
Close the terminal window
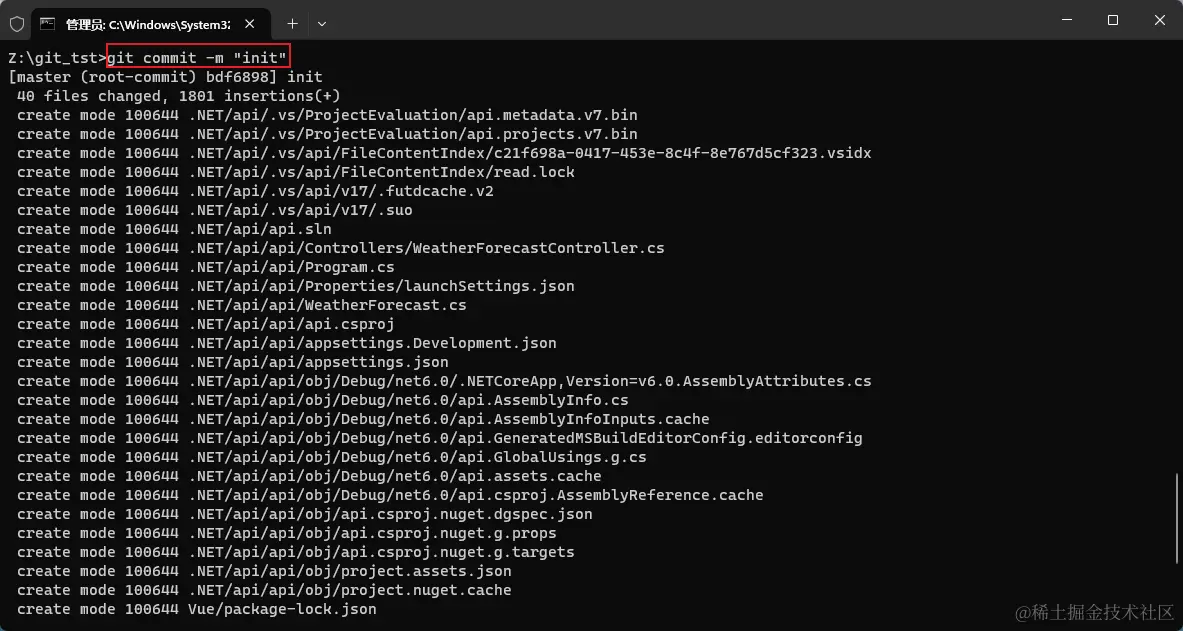point(1159,20)
